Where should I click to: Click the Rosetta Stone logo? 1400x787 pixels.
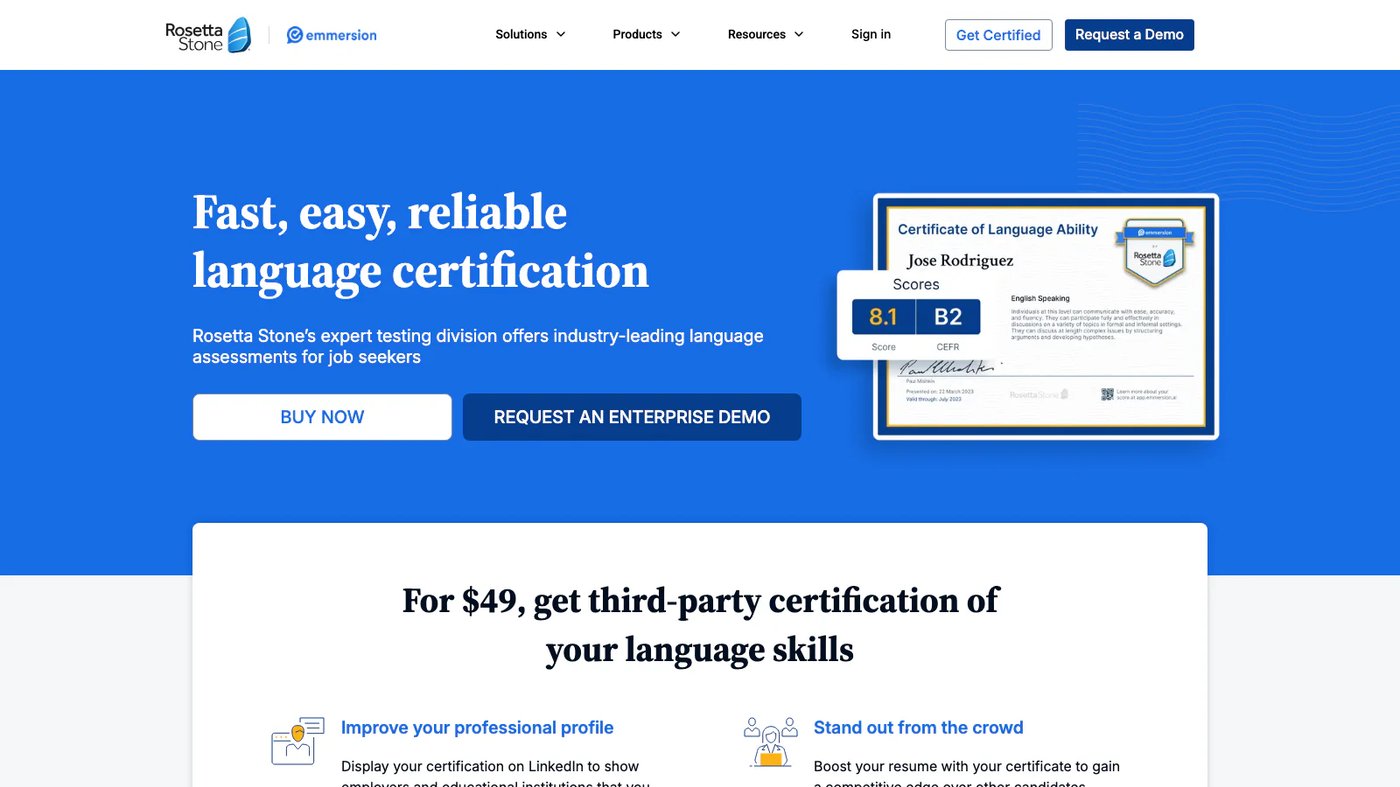click(208, 34)
